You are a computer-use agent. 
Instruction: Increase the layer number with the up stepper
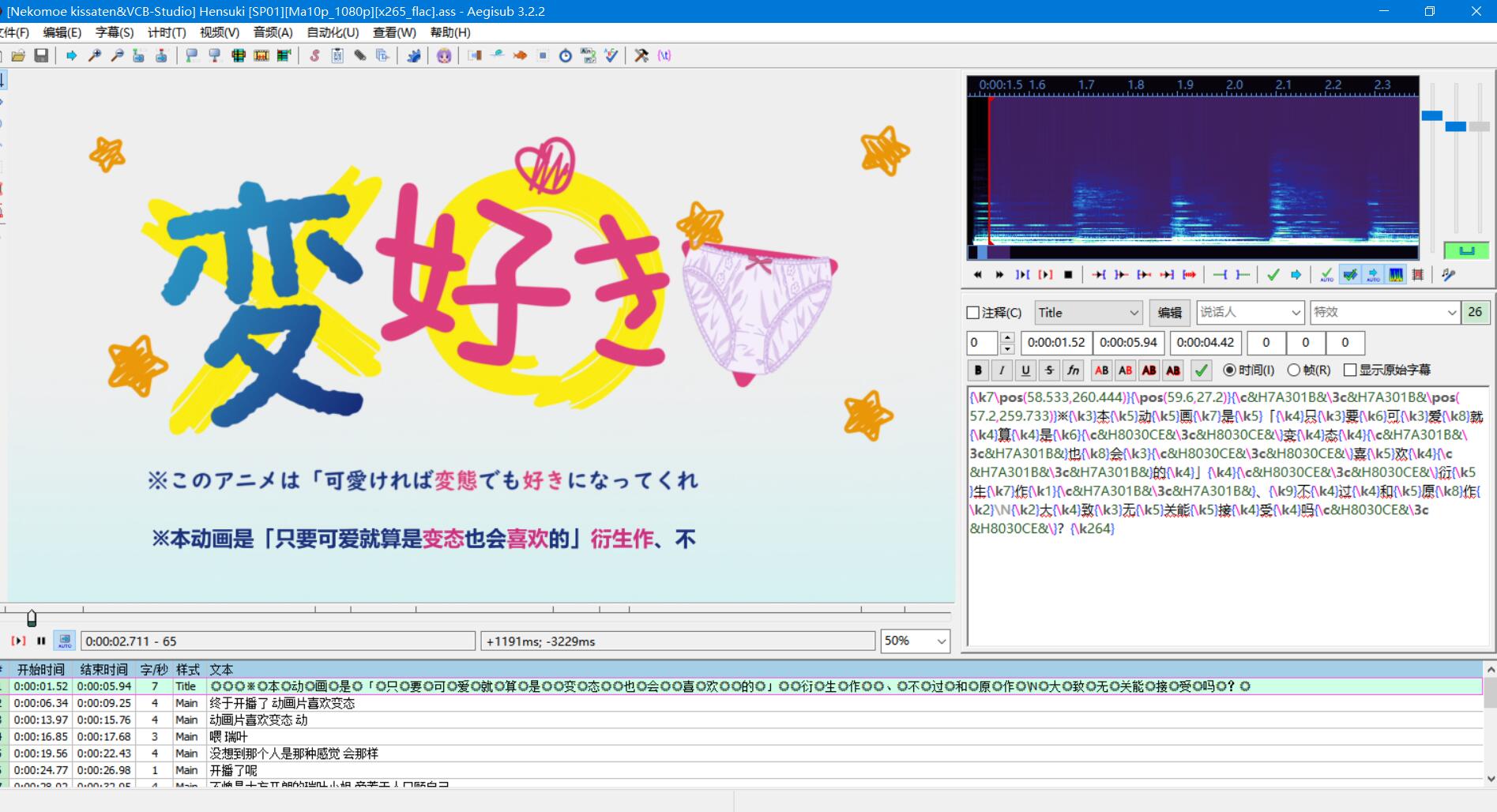[1007, 337]
